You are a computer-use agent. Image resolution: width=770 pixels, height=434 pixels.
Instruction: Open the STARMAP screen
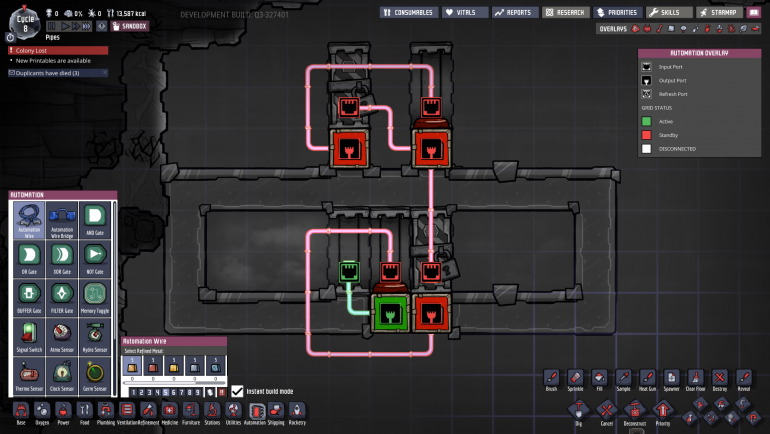click(x=719, y=12)
